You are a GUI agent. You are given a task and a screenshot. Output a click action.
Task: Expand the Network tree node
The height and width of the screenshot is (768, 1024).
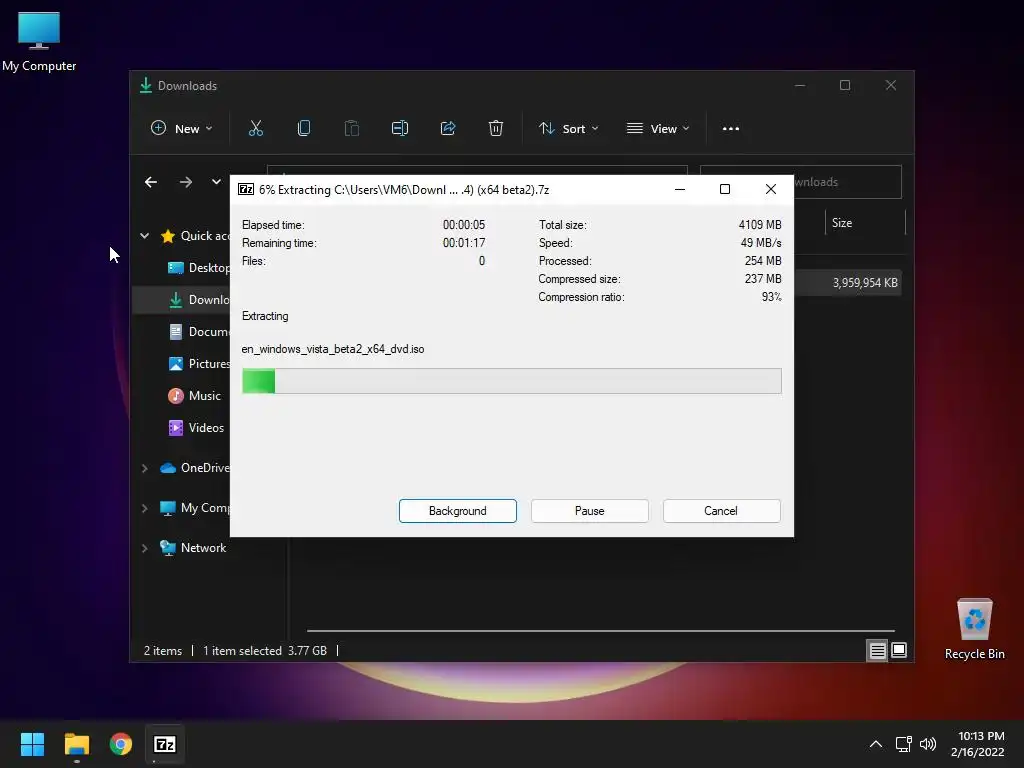click(144, 548)
